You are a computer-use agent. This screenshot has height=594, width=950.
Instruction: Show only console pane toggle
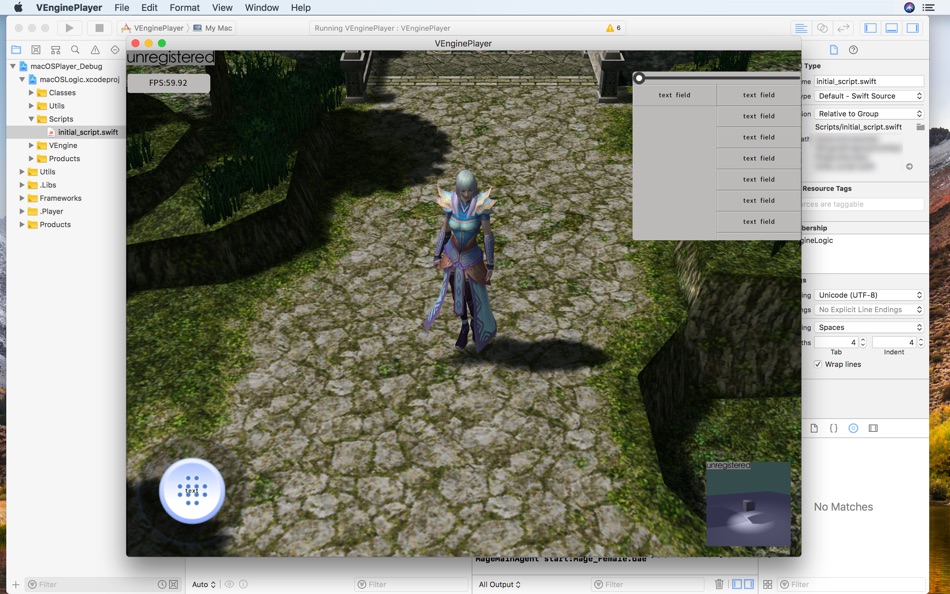point(749,584)
